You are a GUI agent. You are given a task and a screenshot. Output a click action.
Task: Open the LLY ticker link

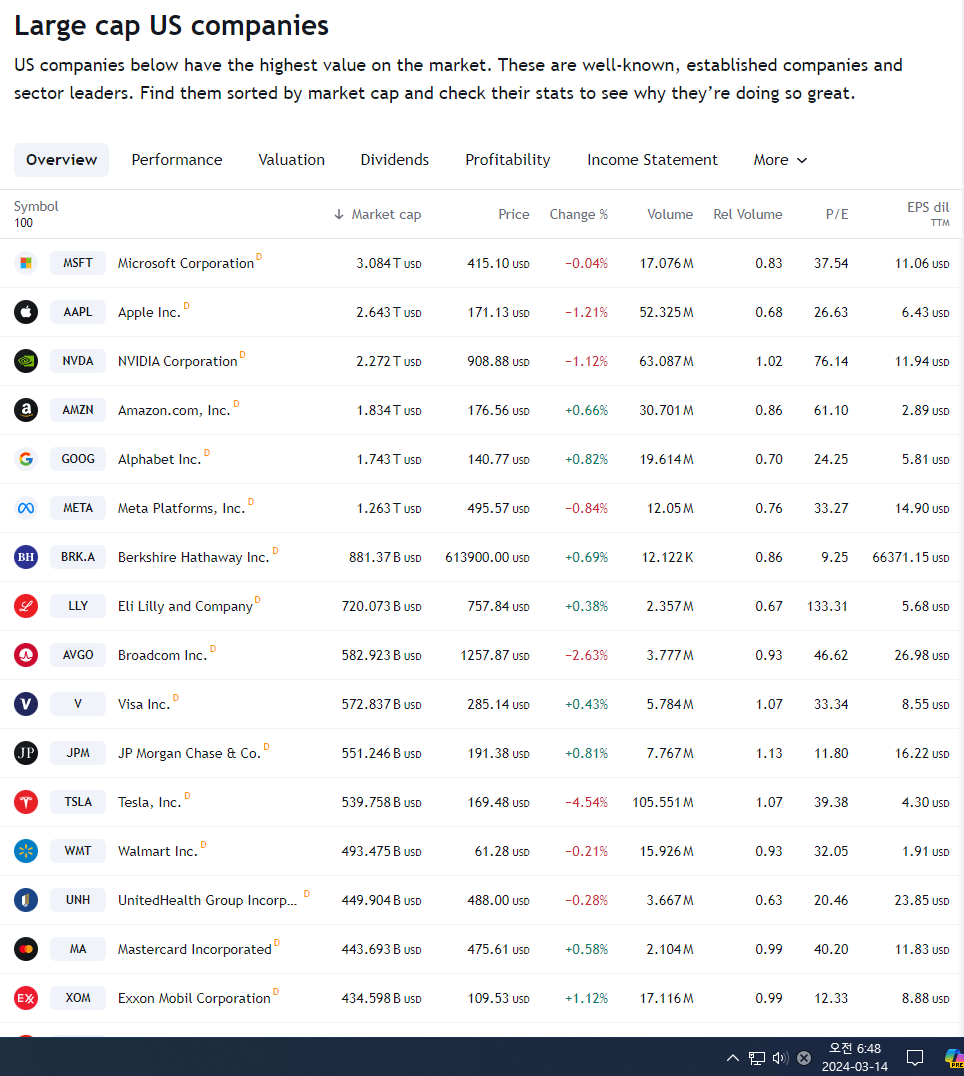pyautogui.click(x=78, y=606)
